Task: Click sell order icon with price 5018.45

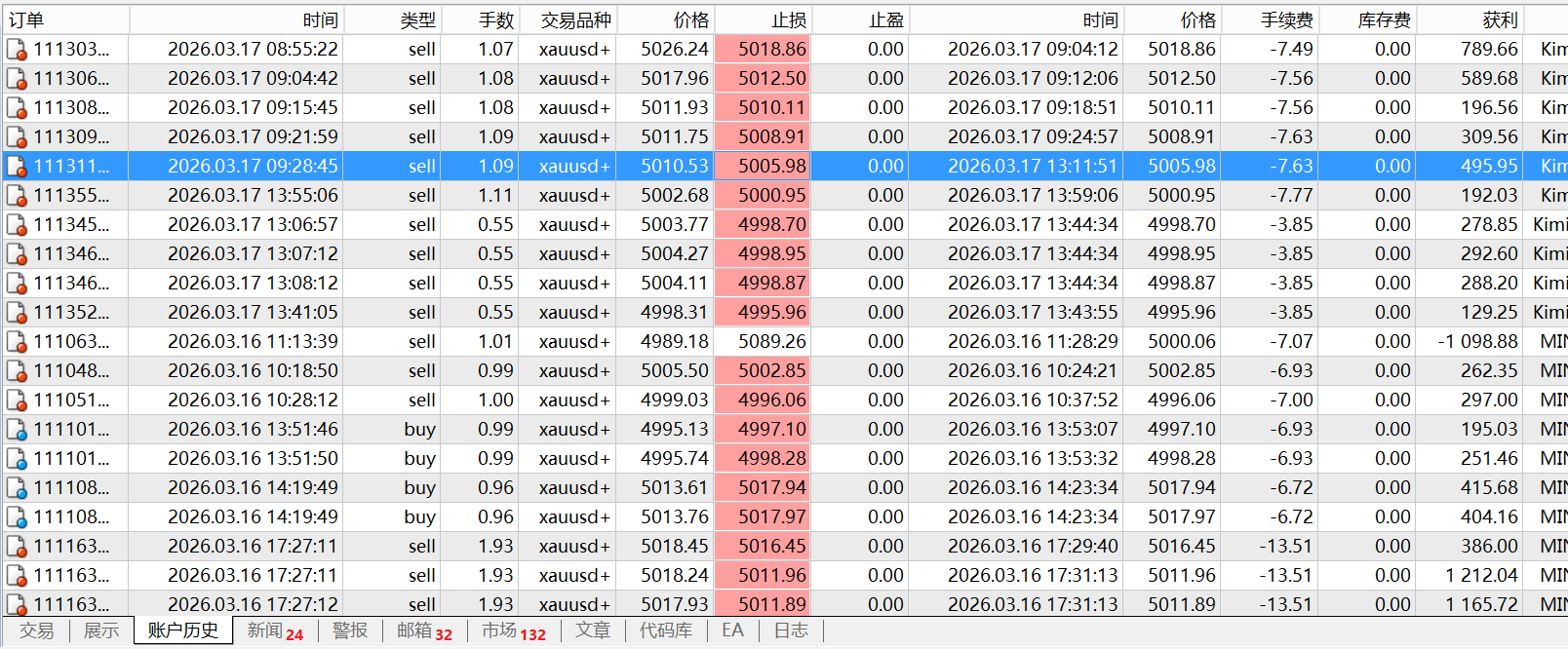Action: tap(17, 547)
